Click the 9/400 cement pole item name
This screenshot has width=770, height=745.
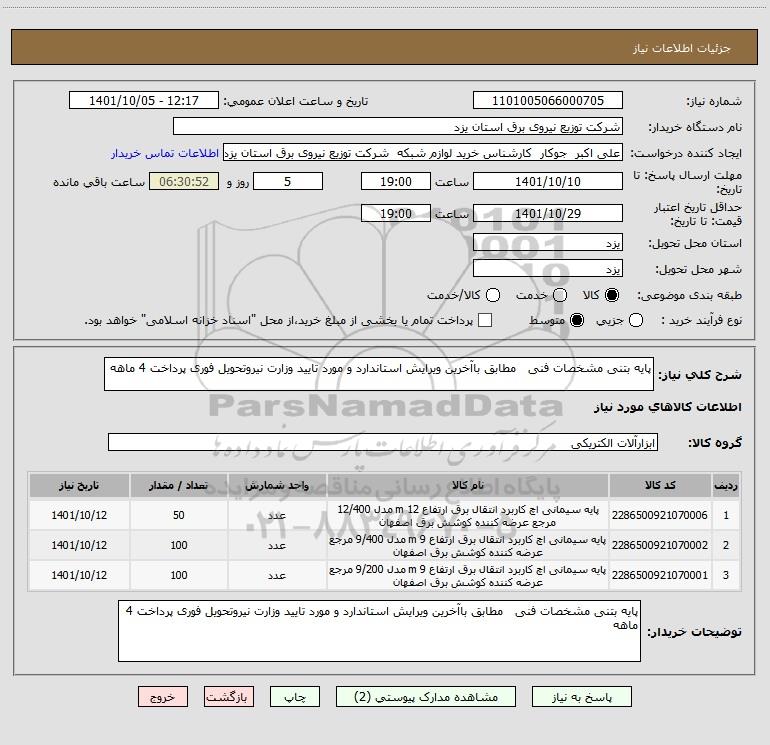(x=468, y=546)
